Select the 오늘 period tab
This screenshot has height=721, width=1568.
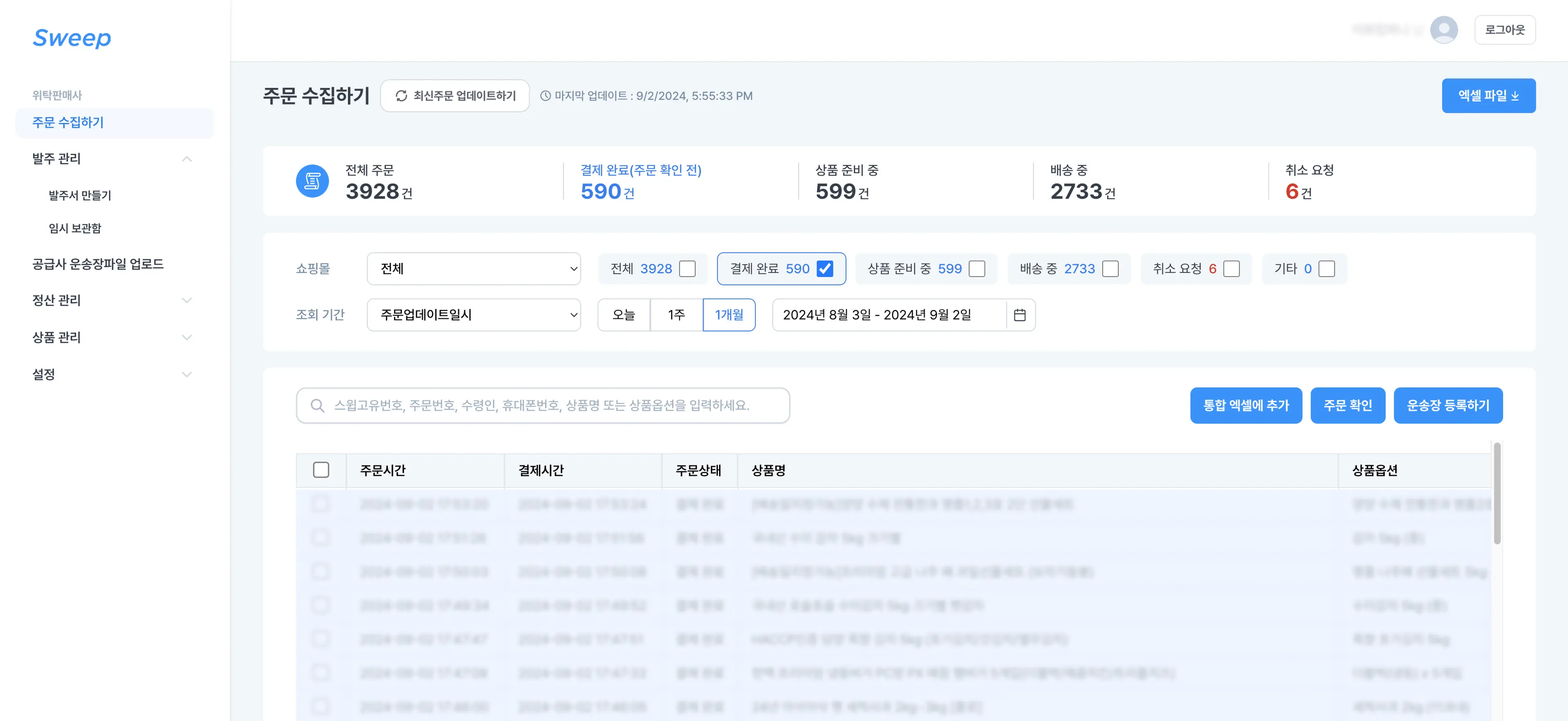point(624,314)
